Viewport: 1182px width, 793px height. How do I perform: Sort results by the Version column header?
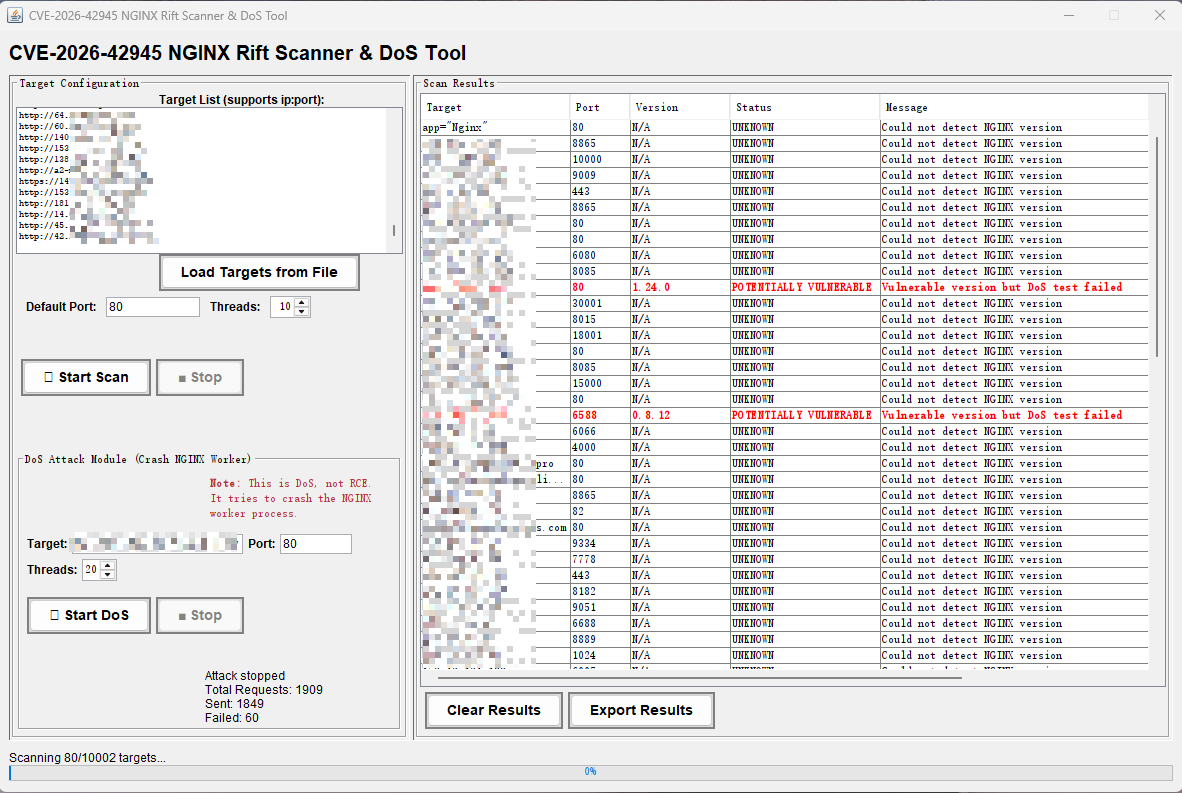(679, 107)
